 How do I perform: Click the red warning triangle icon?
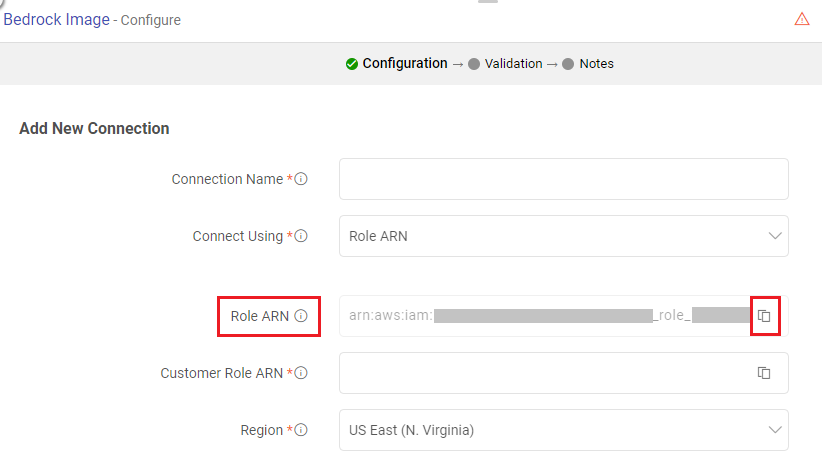[x=802, y=19]
